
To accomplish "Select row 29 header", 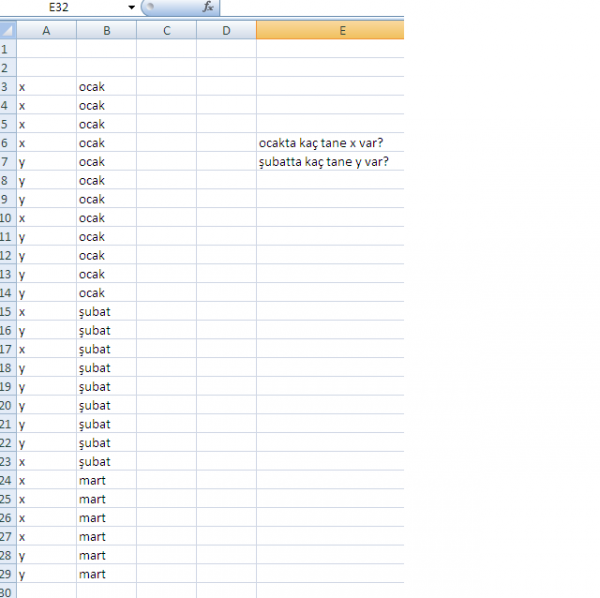I will click(8, 574).
